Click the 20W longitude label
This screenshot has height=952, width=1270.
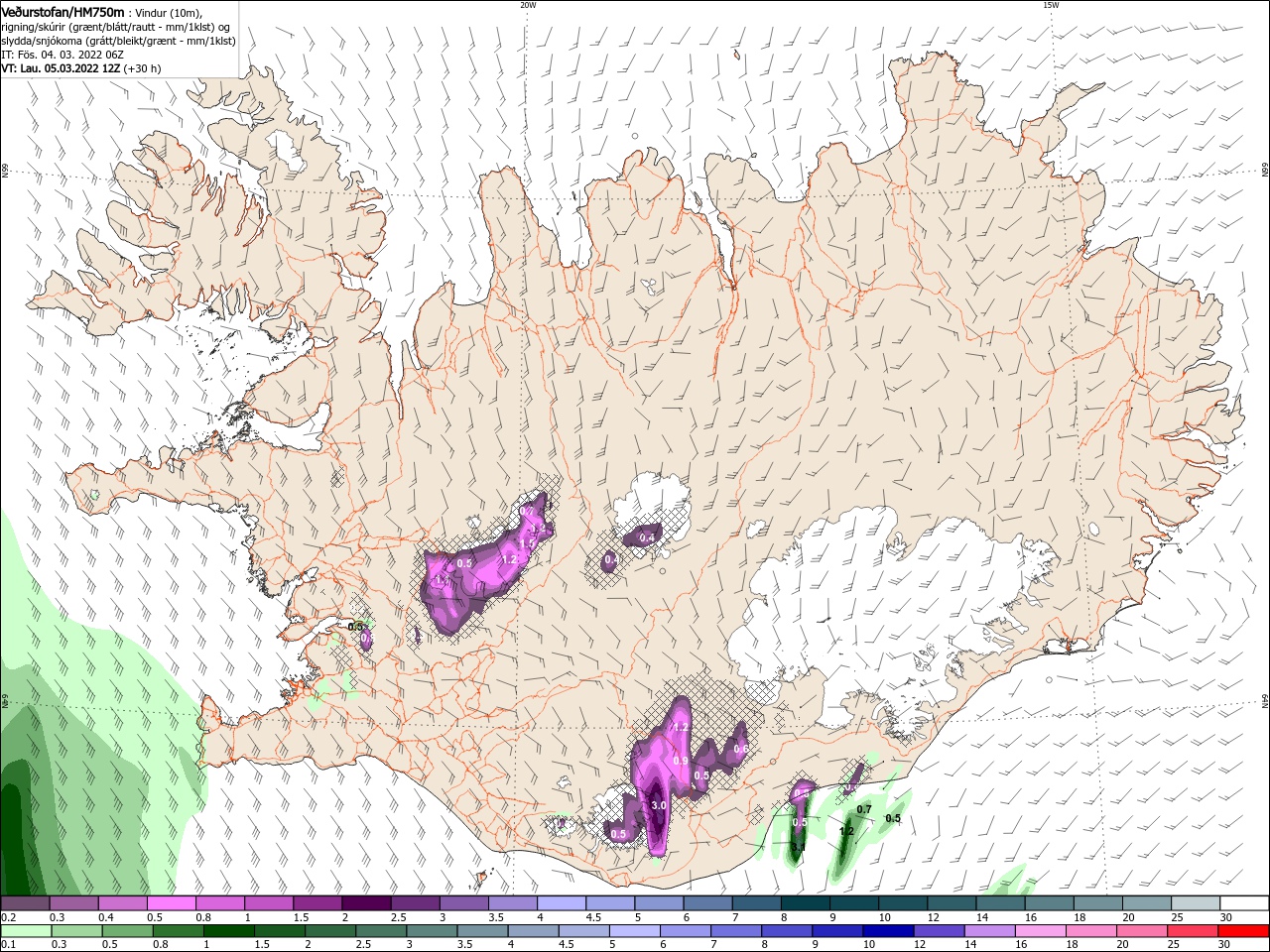tap(528, 5)
